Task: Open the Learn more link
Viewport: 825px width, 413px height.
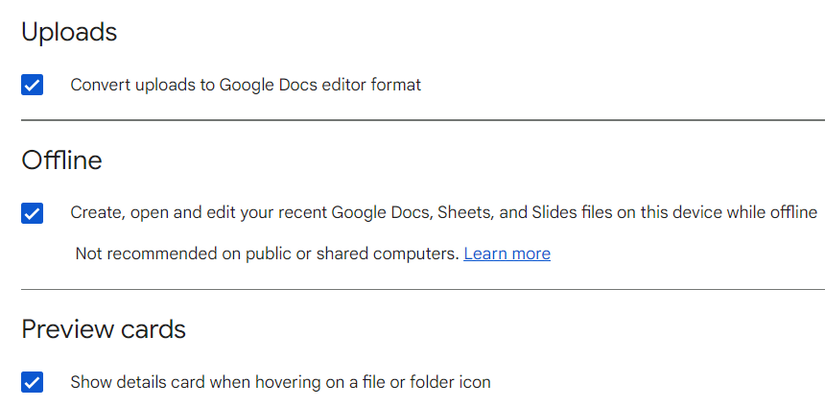Action: coord(507,254)
